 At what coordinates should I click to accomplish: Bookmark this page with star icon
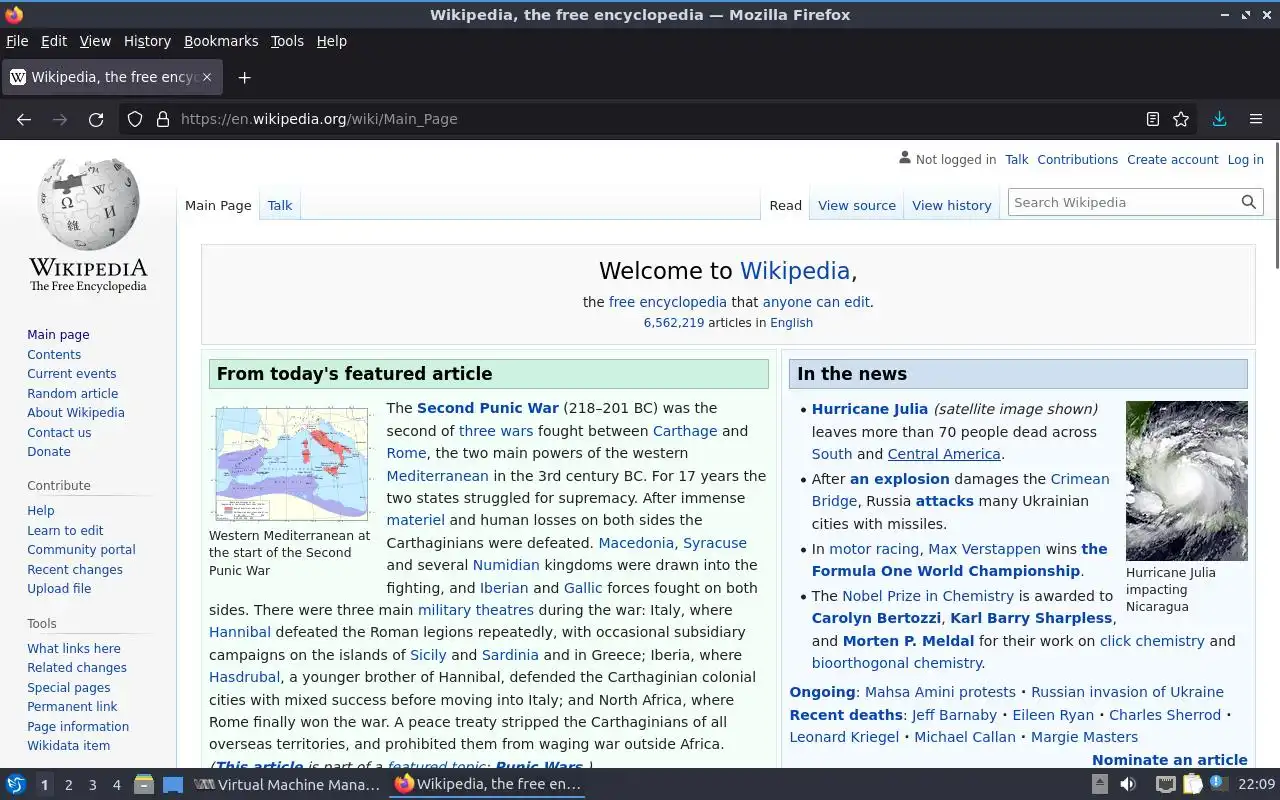coord(1181,119)
